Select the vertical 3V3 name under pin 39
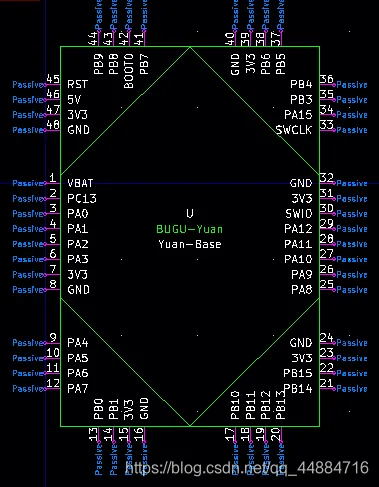Image resolution: width=379 pixels, height=487 pixels. click(x=250, y=63)
